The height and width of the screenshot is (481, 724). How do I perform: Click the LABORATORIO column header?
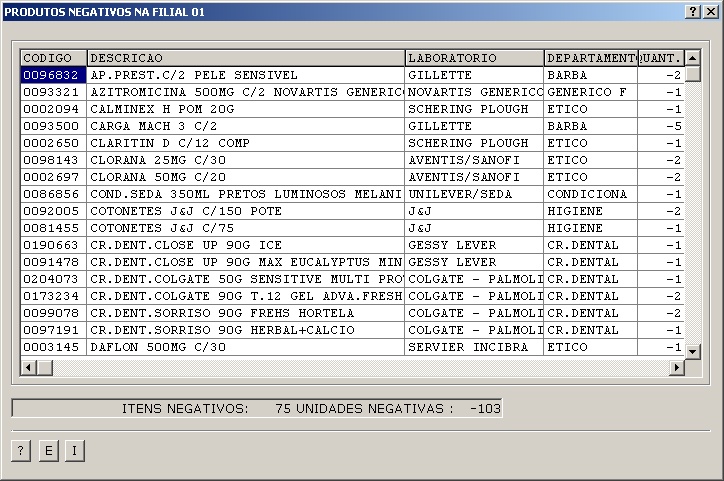474,58
